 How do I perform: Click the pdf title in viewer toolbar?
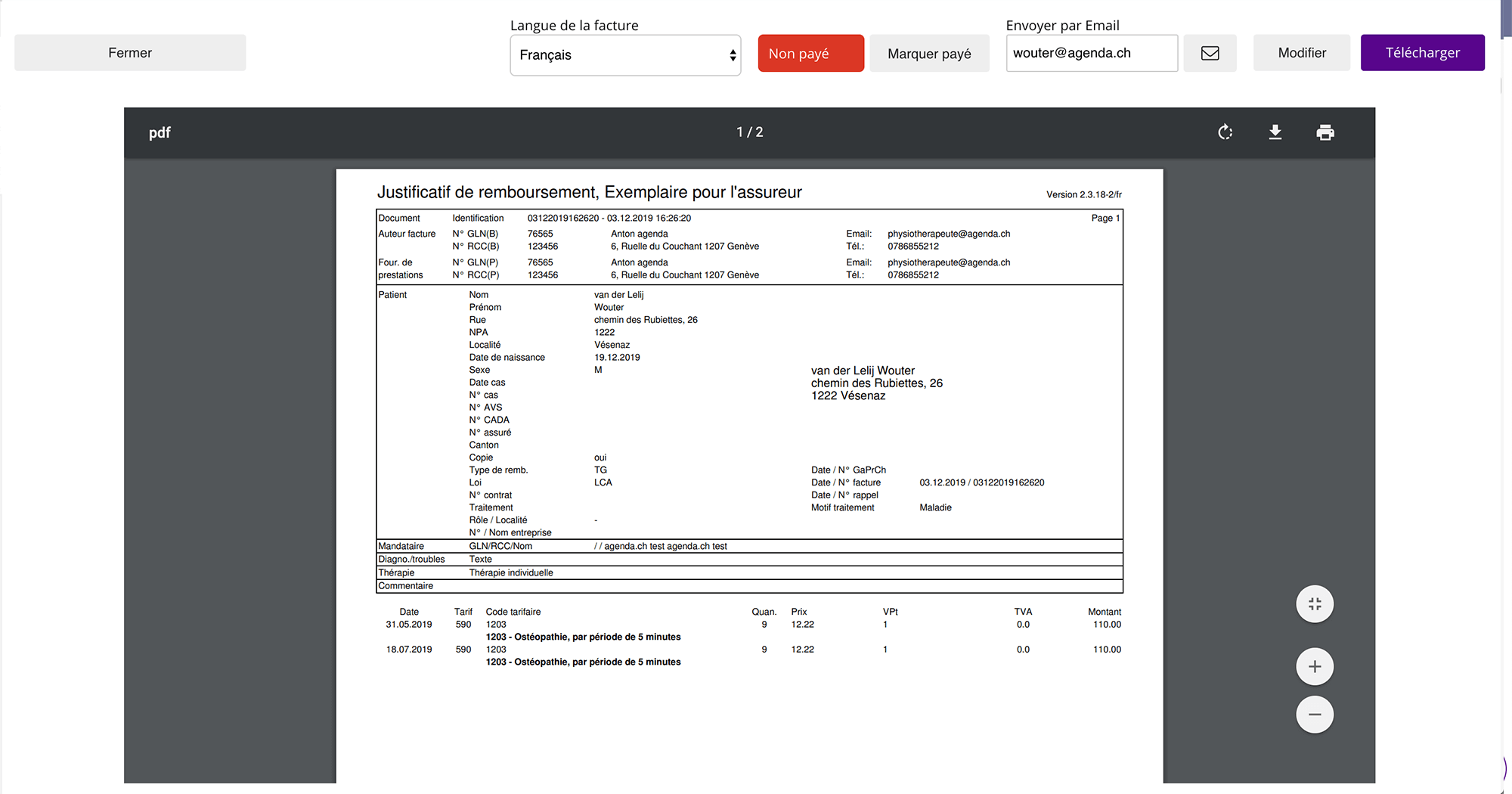pos(160,133)
